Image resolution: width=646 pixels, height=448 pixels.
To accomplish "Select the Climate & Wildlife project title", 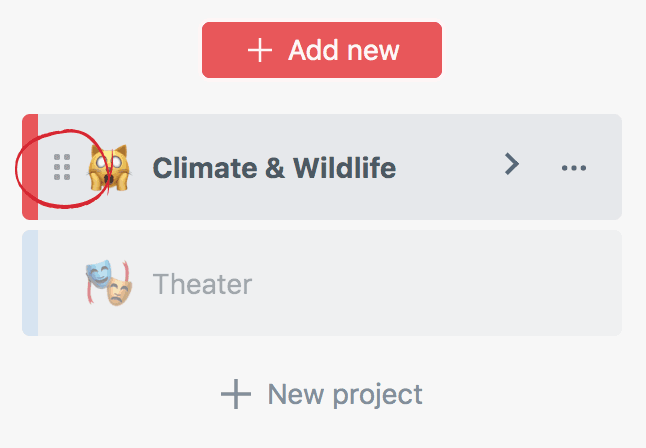I will 274,168.
